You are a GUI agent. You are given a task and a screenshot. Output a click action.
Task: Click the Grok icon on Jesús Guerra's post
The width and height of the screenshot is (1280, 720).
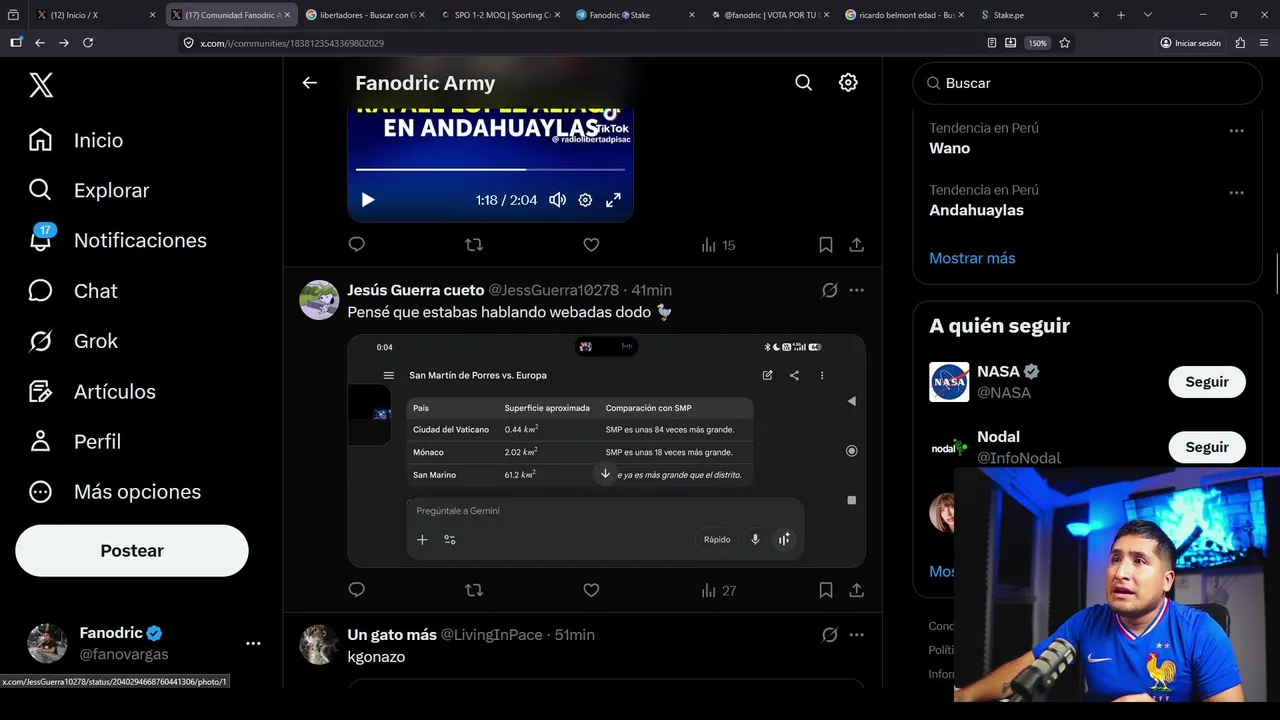tap(829, 290)
